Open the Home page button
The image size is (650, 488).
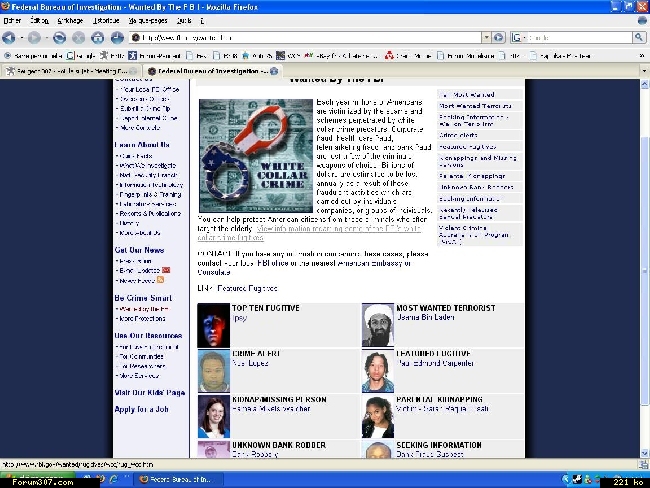pyautogui.click(x=97, y=38)
